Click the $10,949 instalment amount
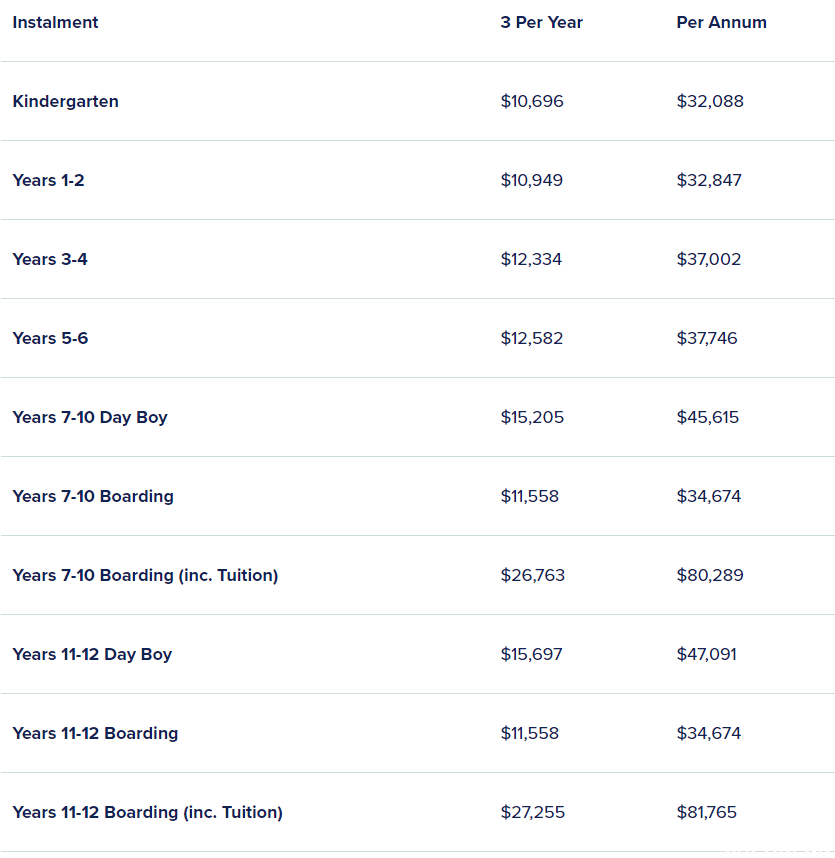The image size is (835, 858). [531, 180]
